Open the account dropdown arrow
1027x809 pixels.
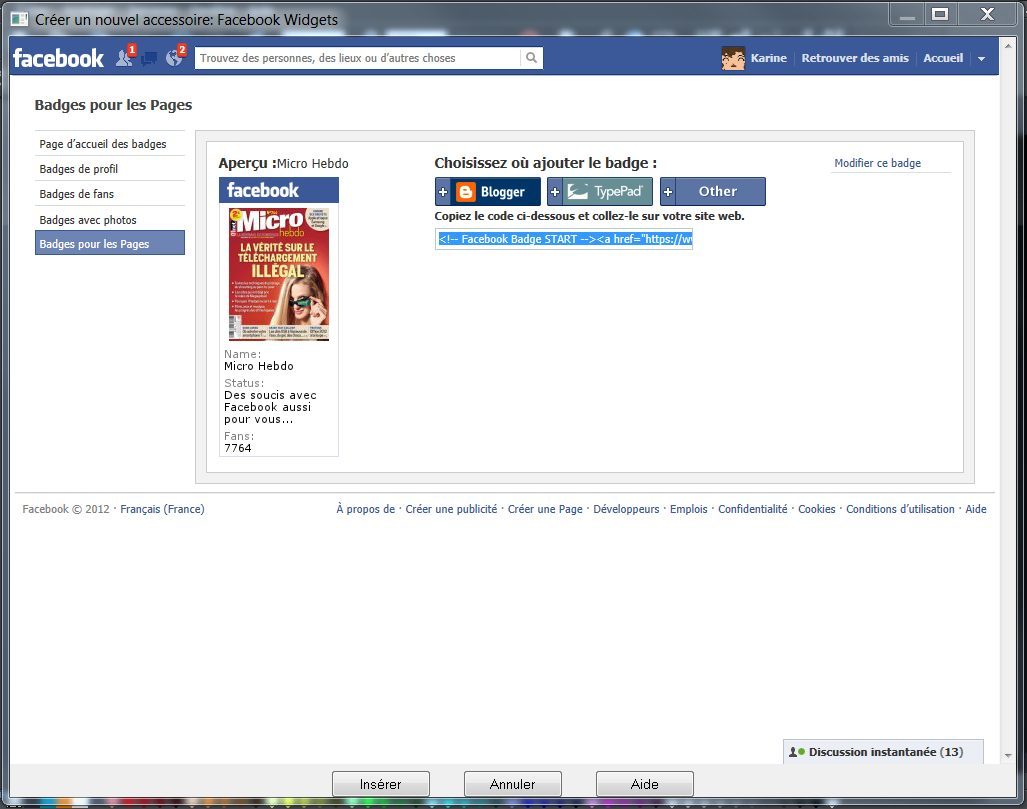click(981, 58)
